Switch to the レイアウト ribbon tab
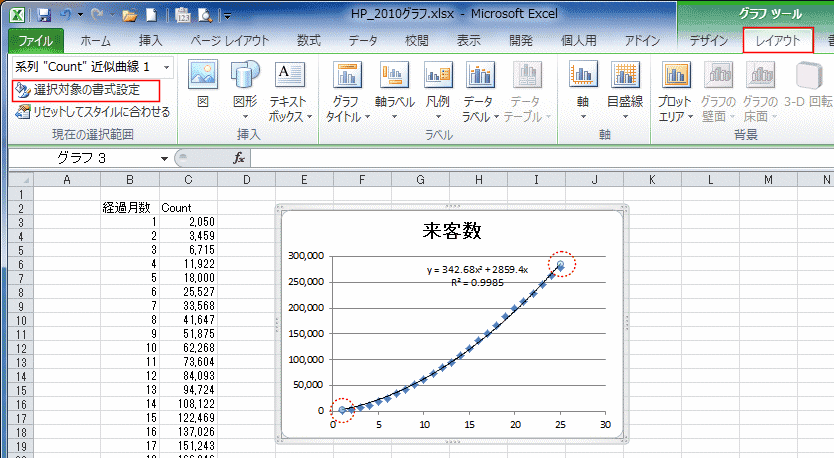This screenshot has width=834, height=458. (x=778, y=41)
